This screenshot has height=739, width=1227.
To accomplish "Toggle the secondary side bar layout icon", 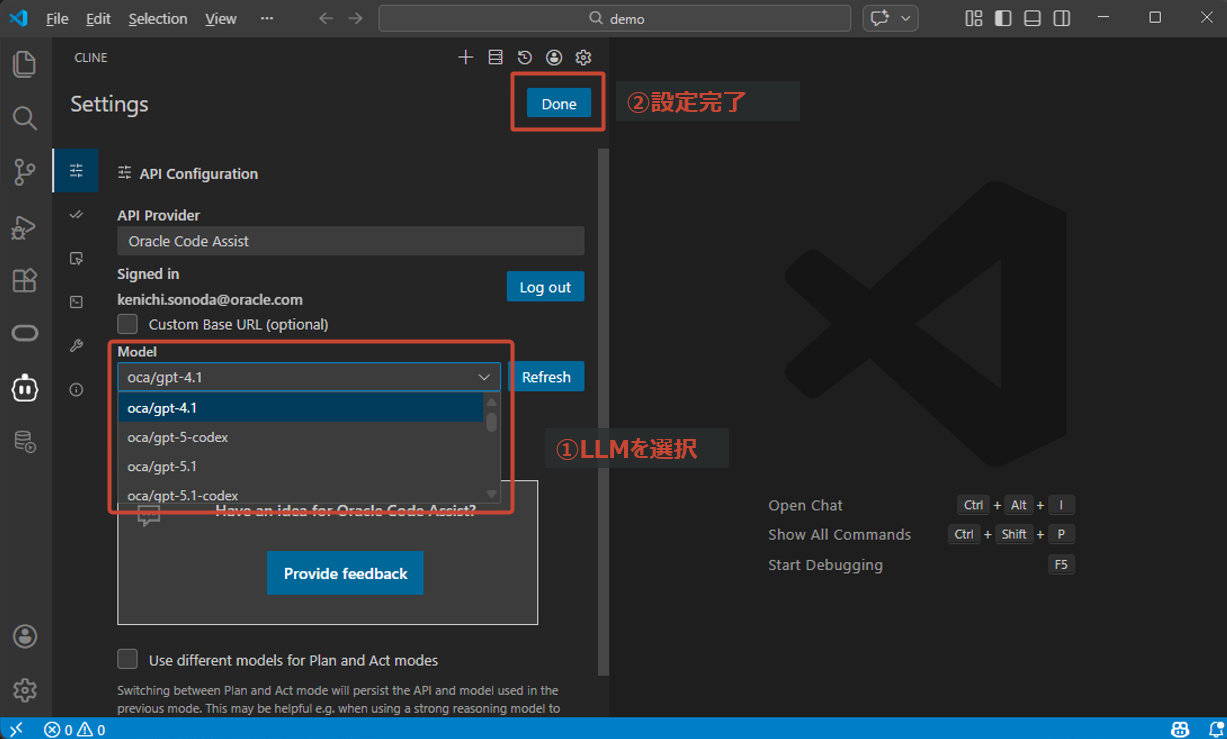I will [x=1062, y=18].
